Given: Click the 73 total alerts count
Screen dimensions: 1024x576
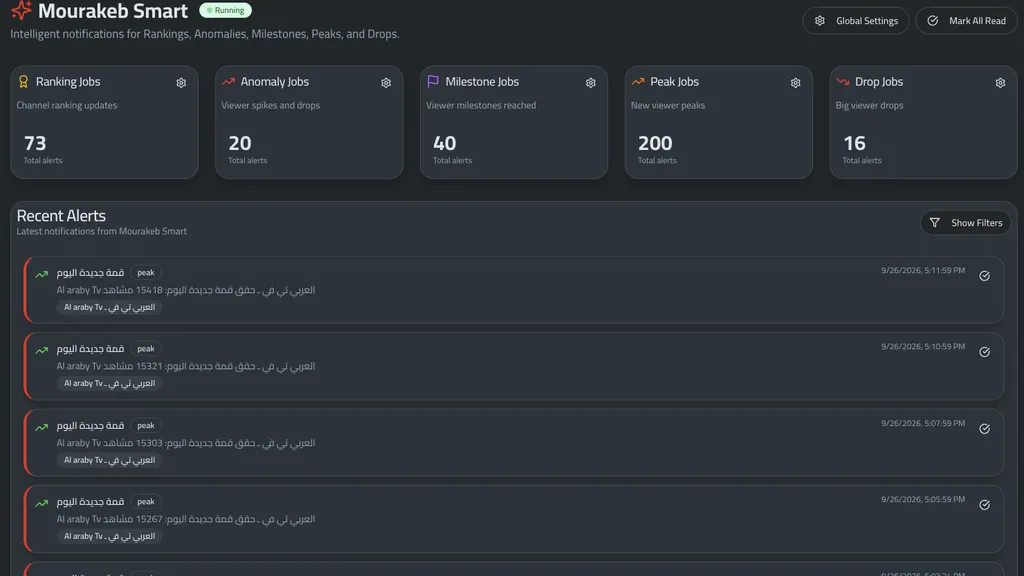Looking at the screenshot, I should click(35, 143).
